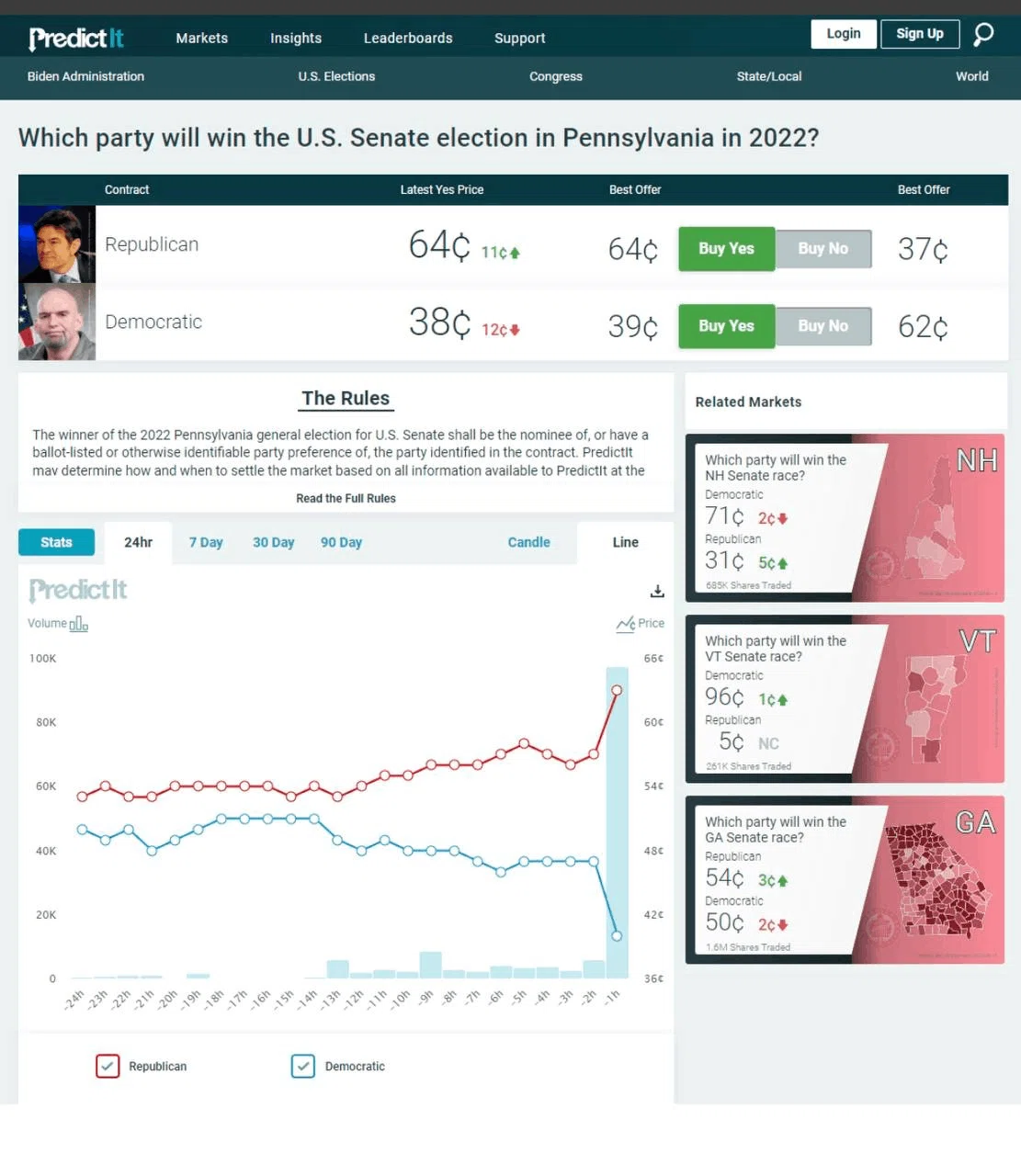Viewport: 1021px width, 1176px height.
Task: Select the 7 Day chart tab
Action: pyautogui.click(x=206, y=542)
